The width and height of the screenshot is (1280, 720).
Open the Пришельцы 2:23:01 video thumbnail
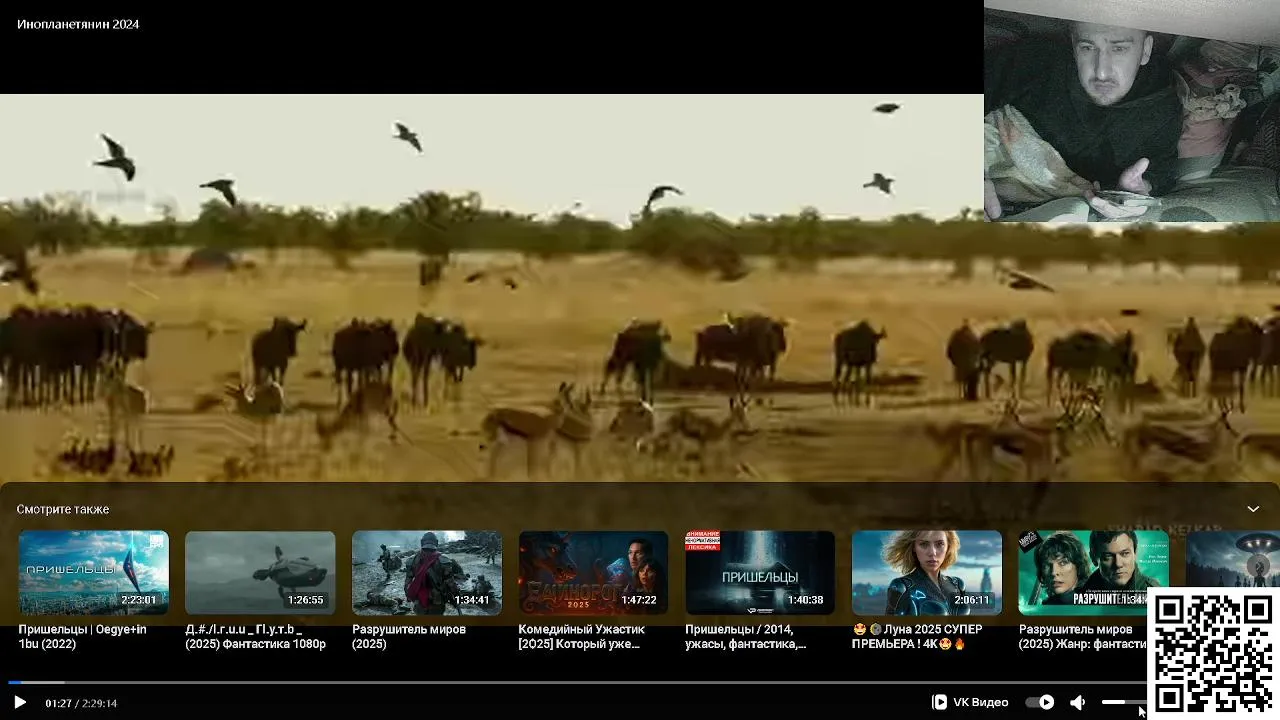[x=94, y=573]
